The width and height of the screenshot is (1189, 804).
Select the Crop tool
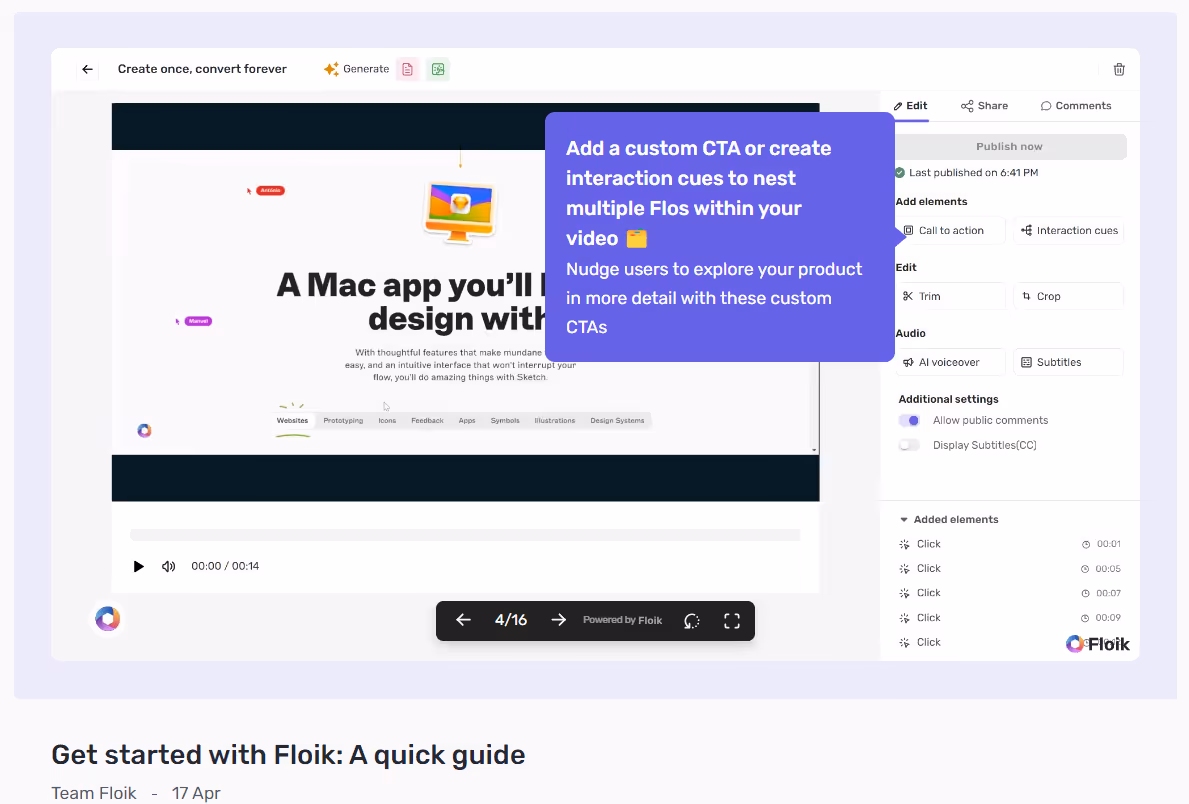click(1068, 295)
